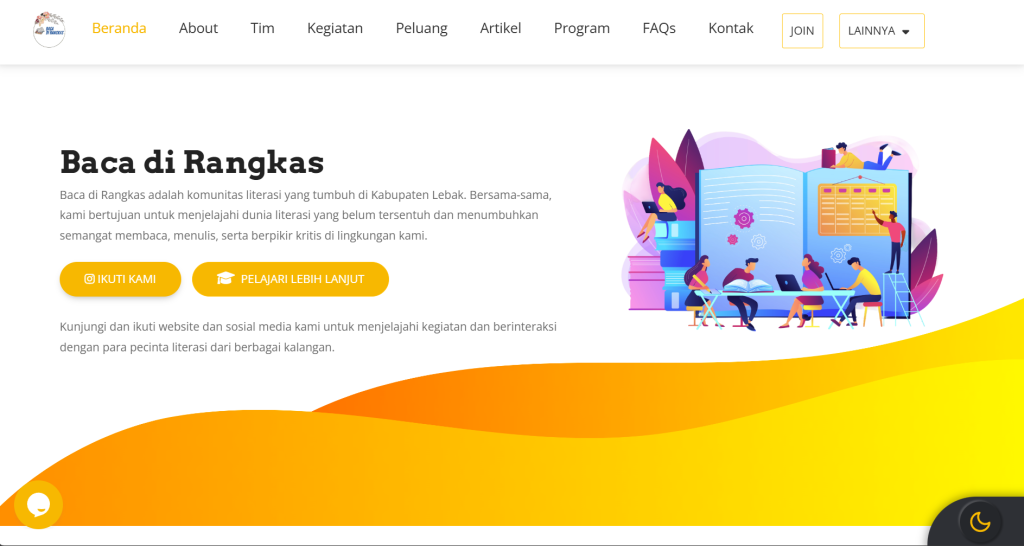Image resolution: width=1024 pixels, height=546 pixels.
Task: Visit the Artikel page
Action: 501,29
